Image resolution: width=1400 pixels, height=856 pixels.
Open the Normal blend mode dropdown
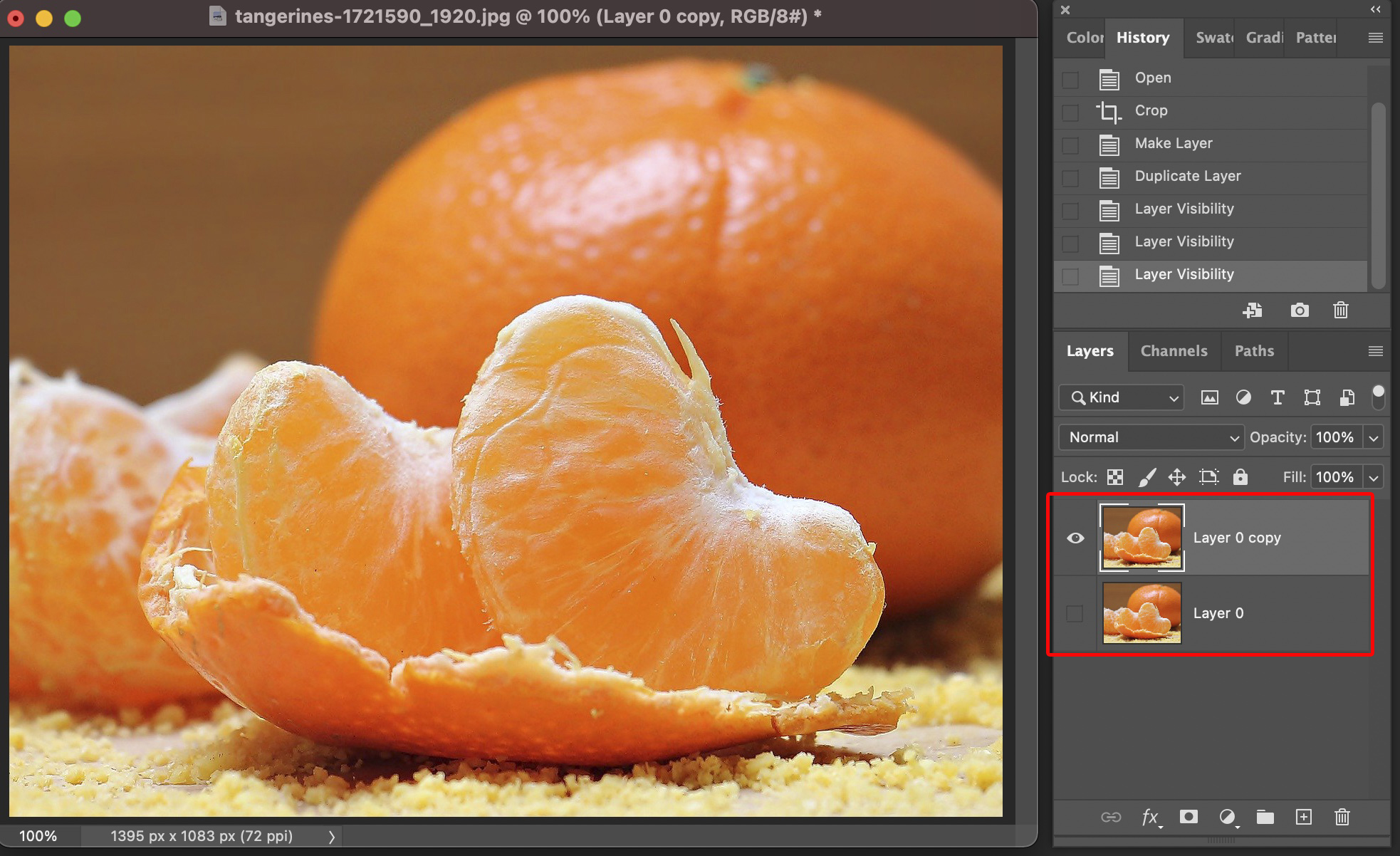point(1151,437)
